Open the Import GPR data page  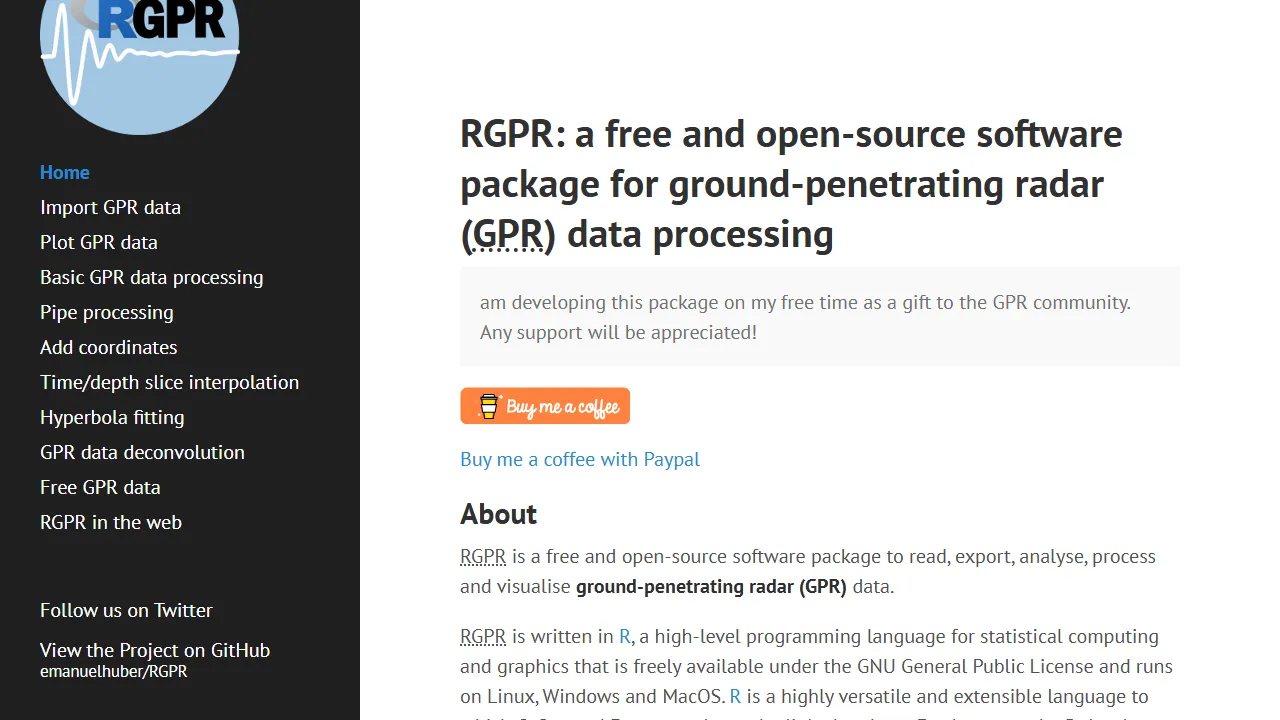pos(110,207)
